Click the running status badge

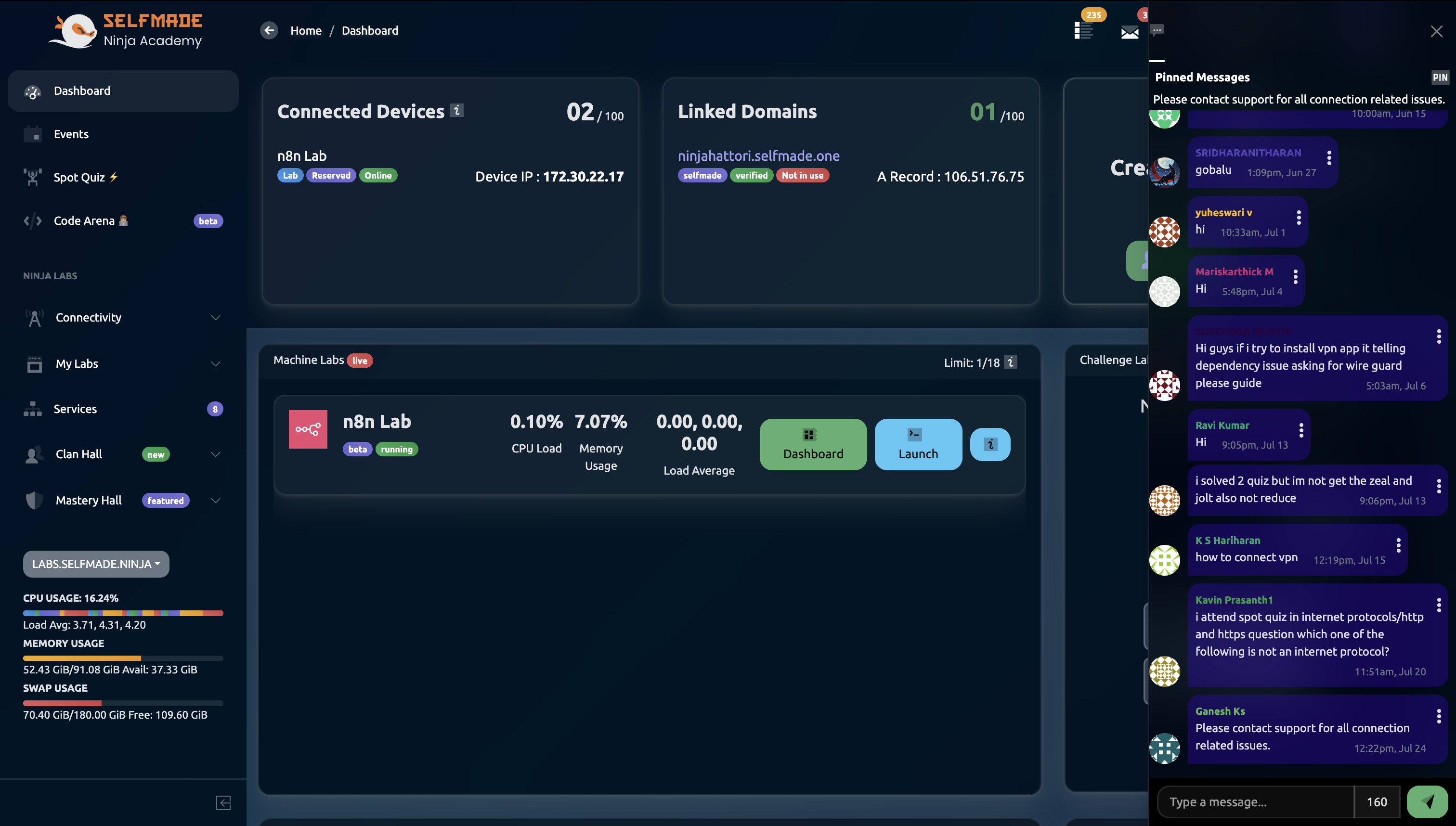pyautogui.click(x=397, y=449)
